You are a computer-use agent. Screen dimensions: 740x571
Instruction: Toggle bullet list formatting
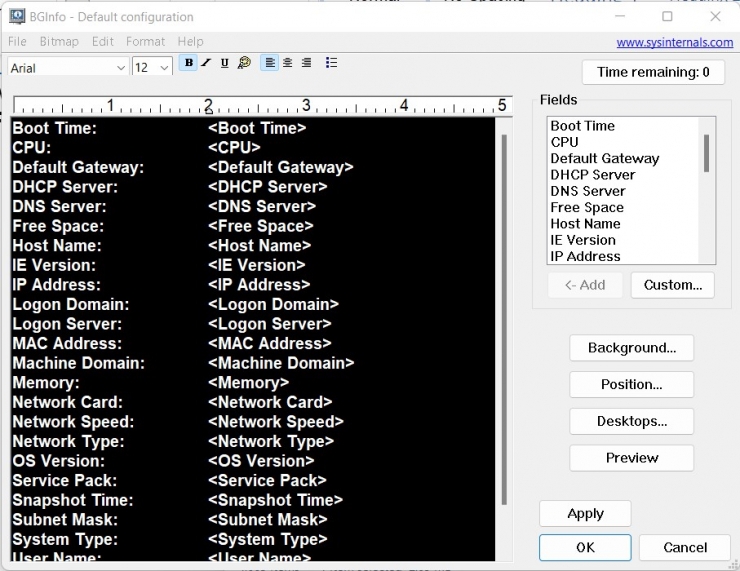[331, 63]
